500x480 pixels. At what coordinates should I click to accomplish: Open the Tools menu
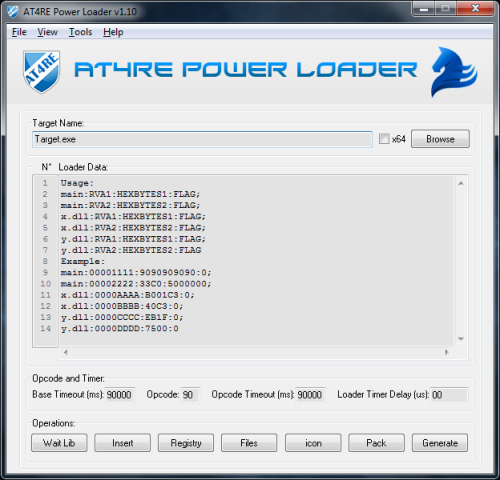coord(80,32)
